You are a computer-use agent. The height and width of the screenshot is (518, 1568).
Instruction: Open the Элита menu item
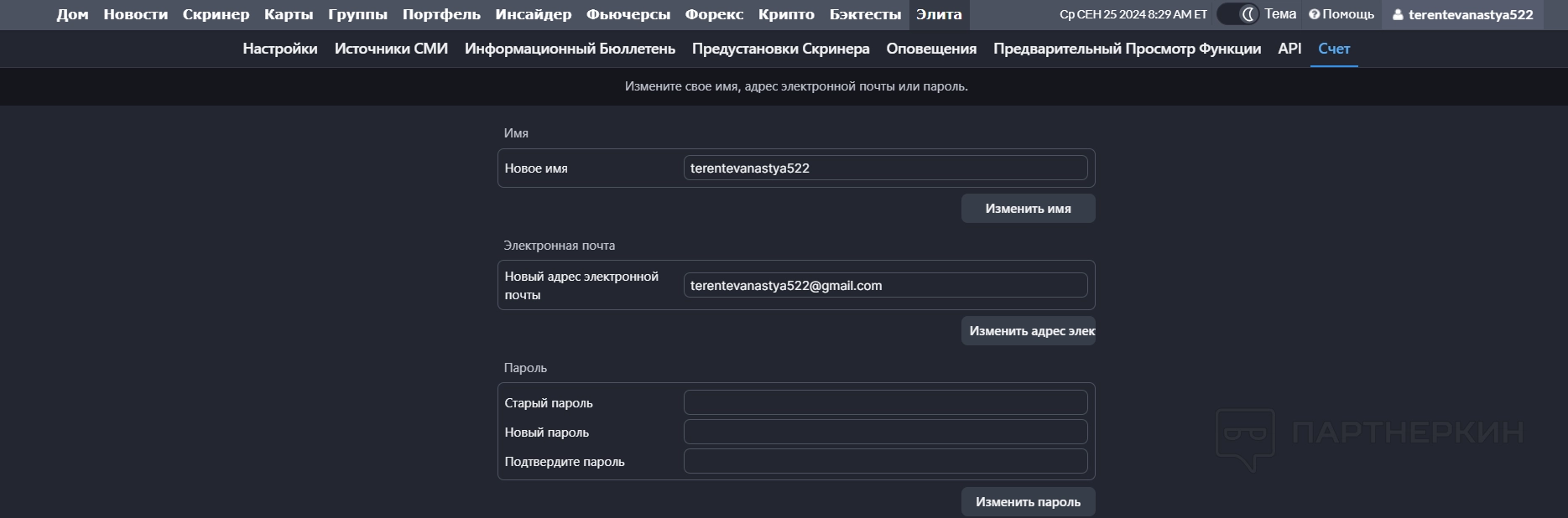[x=938, y=14]
